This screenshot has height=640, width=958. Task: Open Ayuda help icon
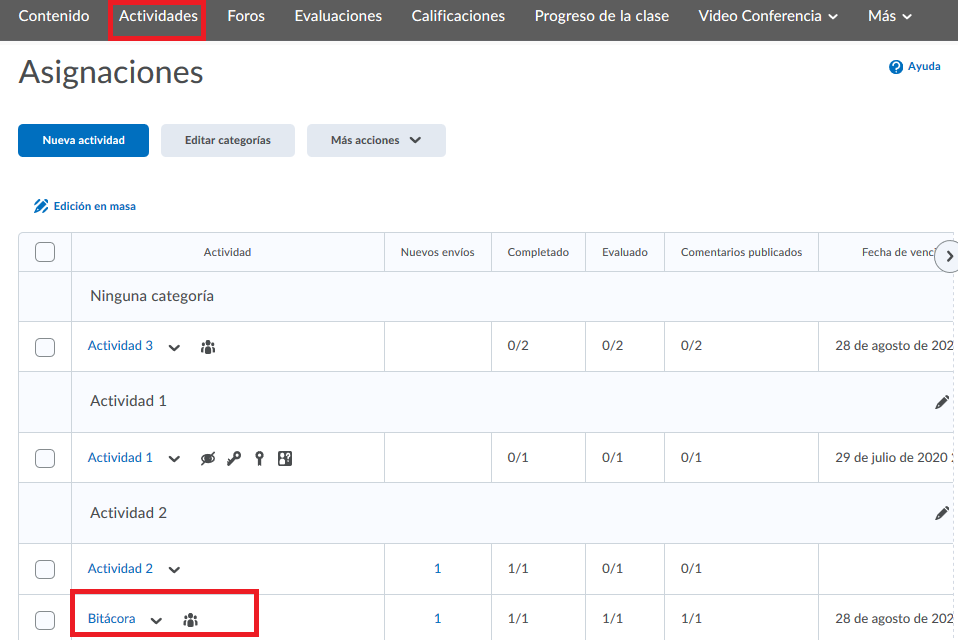(x=896, y=67)
